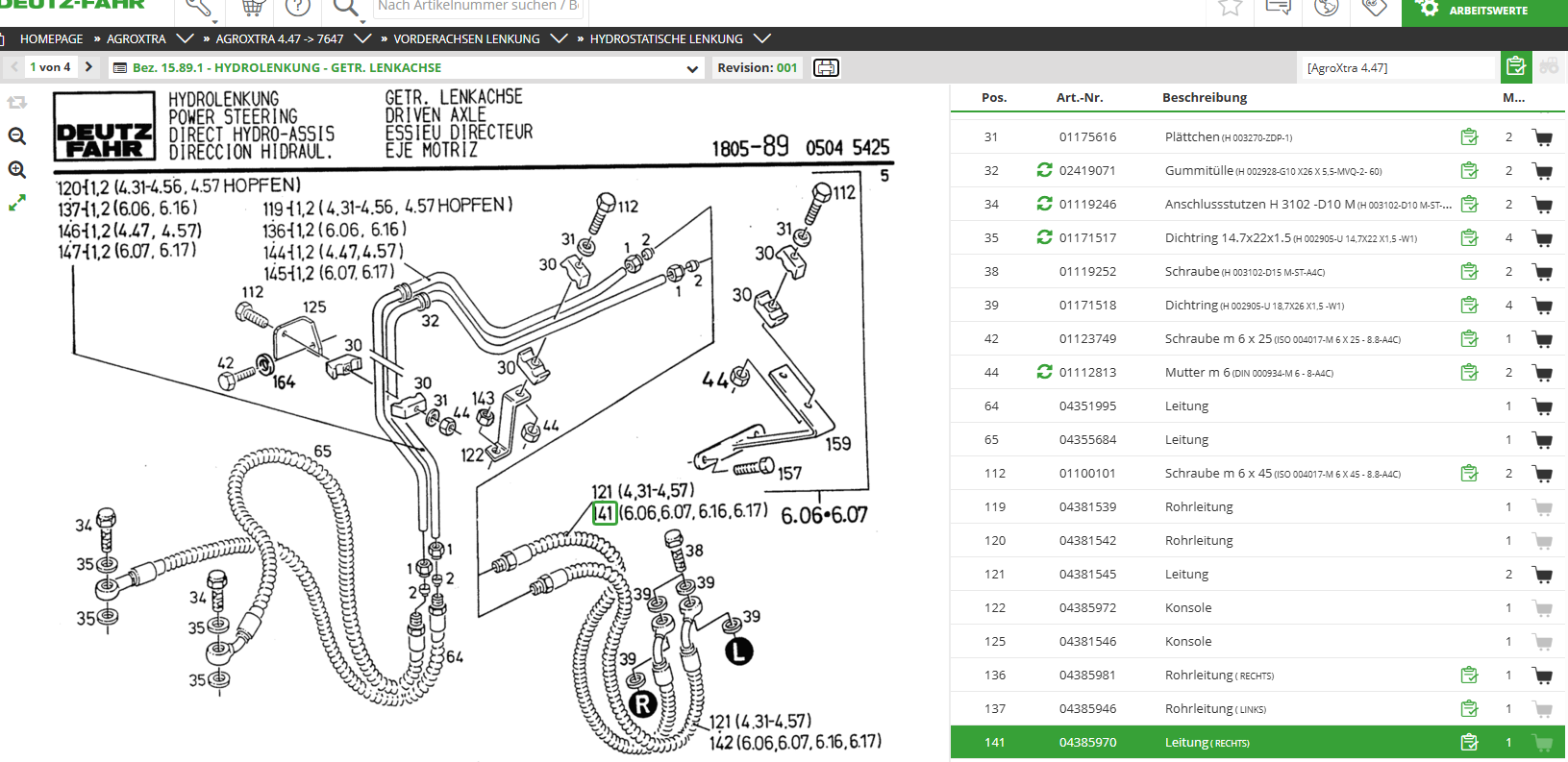Click the zoom out magnifier icon
This screenshot has width=1568, height=762.
click(16, 136)
